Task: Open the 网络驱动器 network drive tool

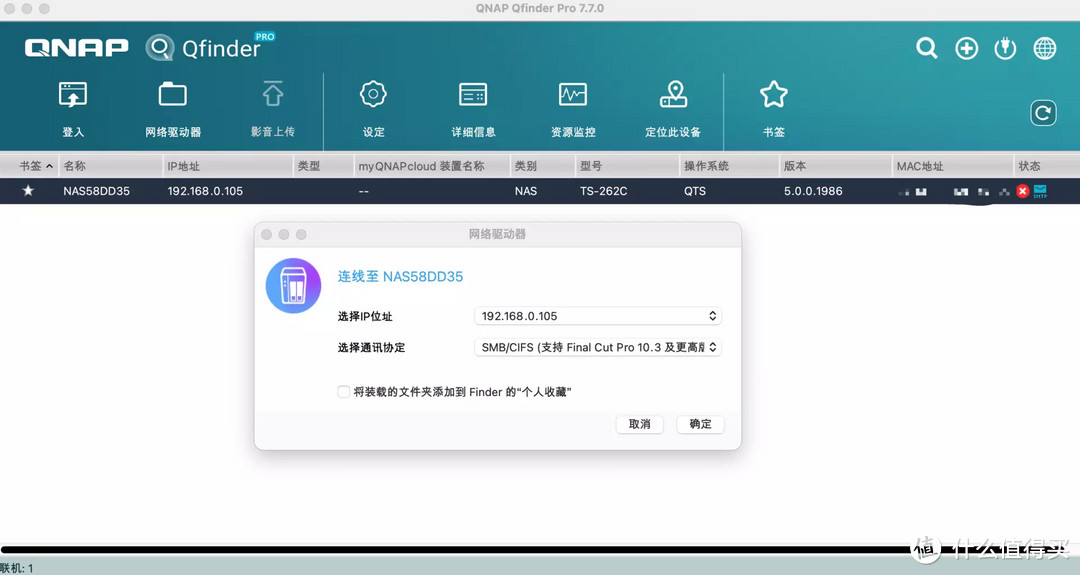Action: click(x=172, y=95)
